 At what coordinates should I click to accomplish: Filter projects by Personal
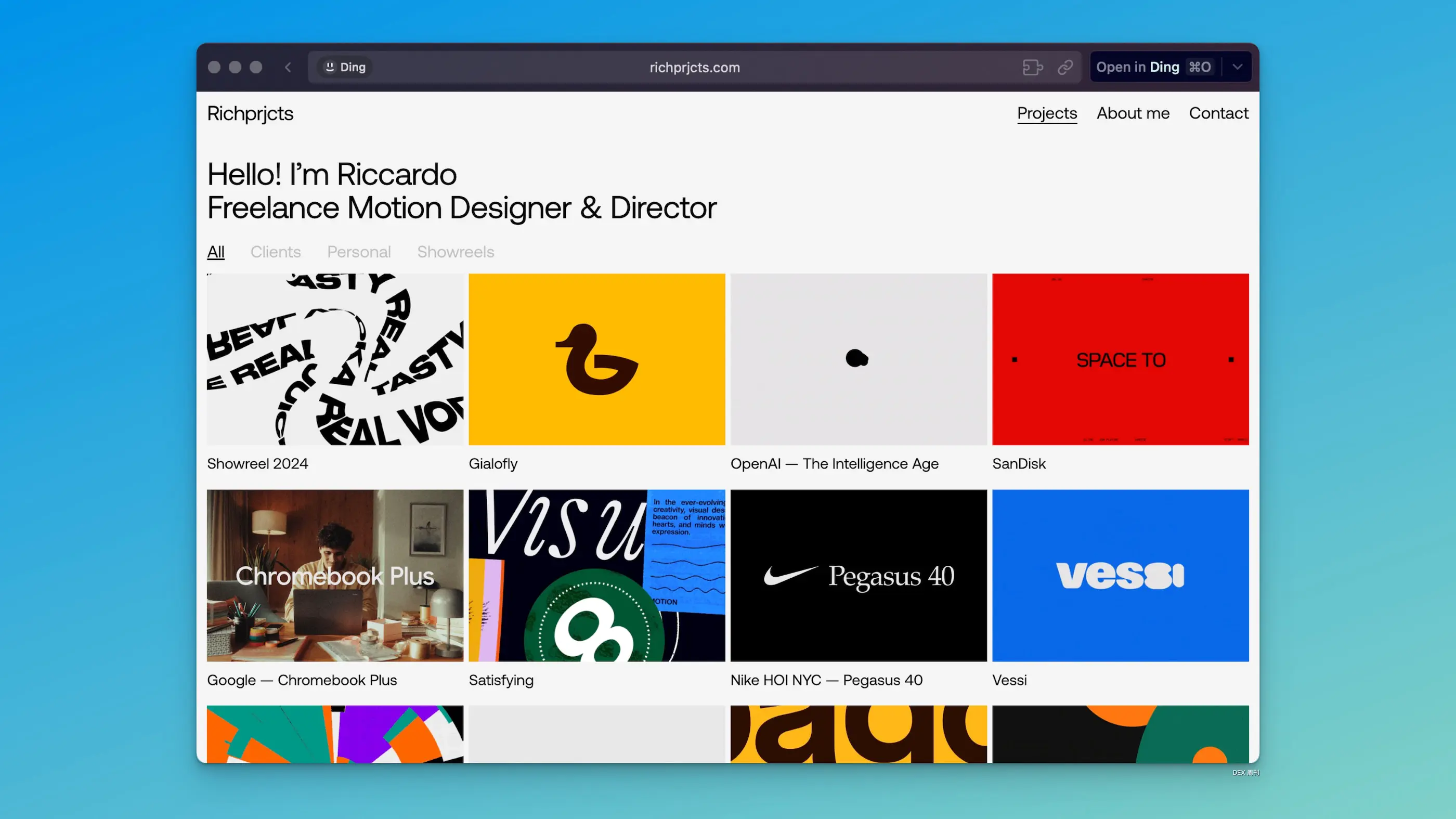(x=359, y=252)
